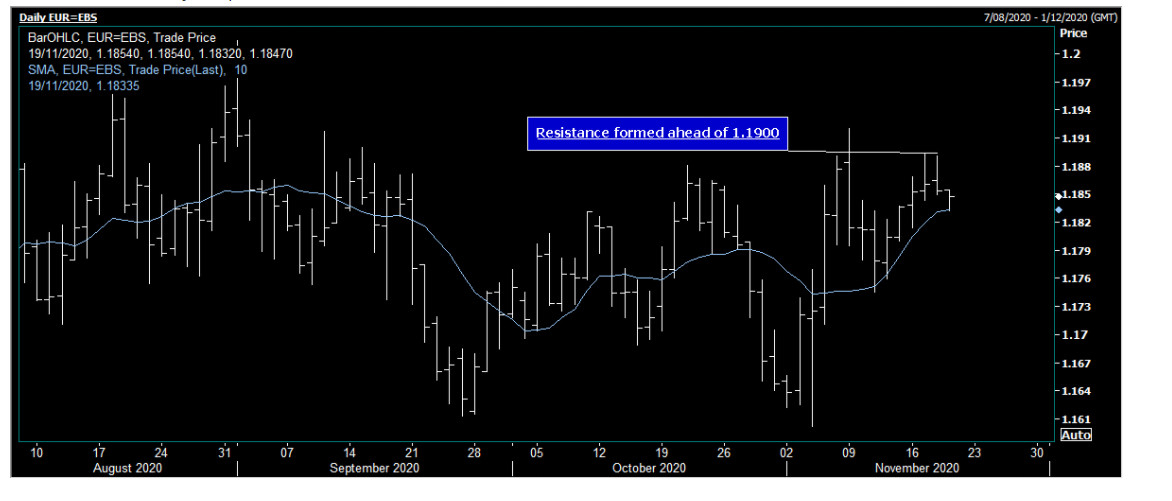The image size is (1172, 501).
Task: Click date label 12 on time axis
Action: click(599, 452)
